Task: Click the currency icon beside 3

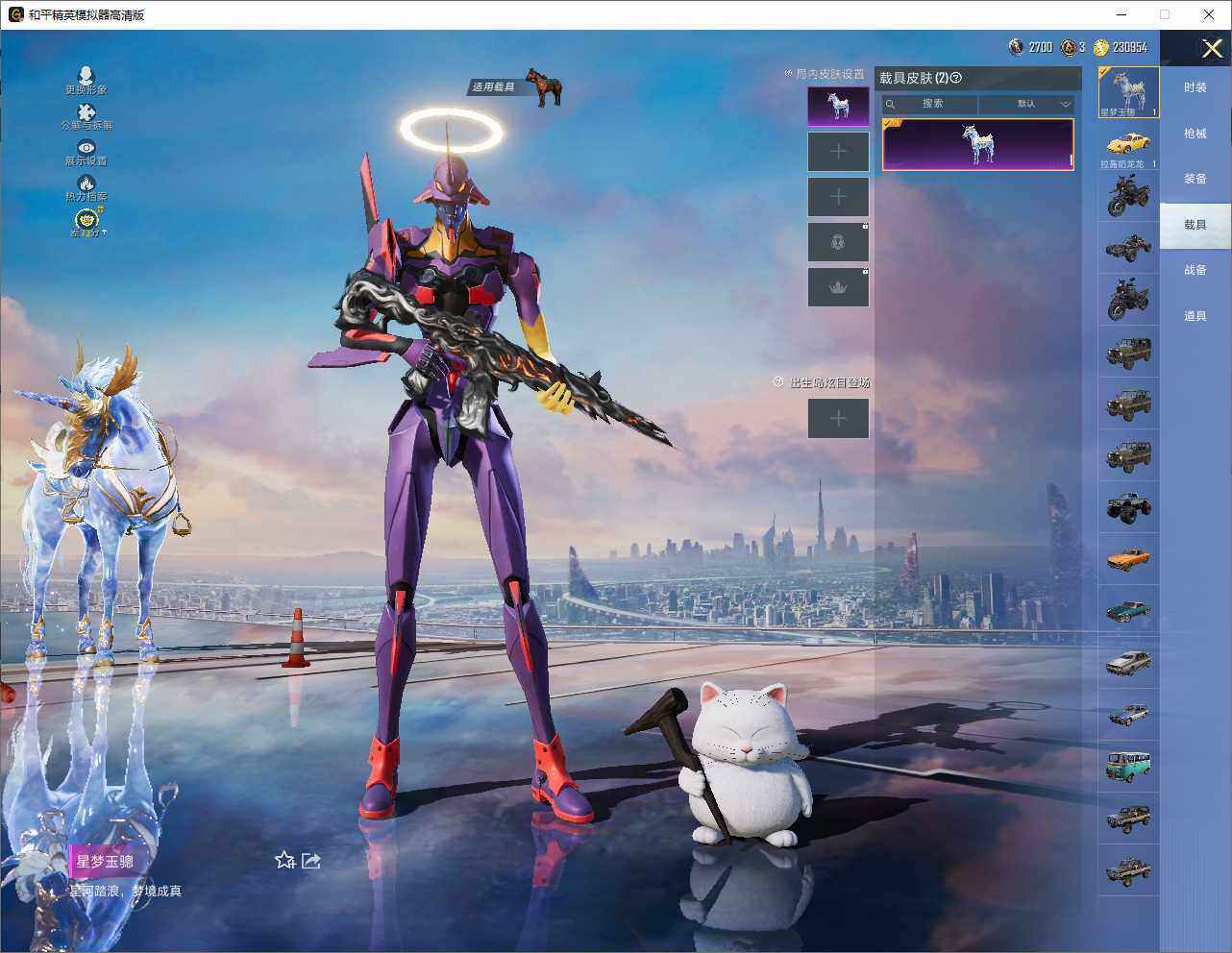Action: [1068, 47]
